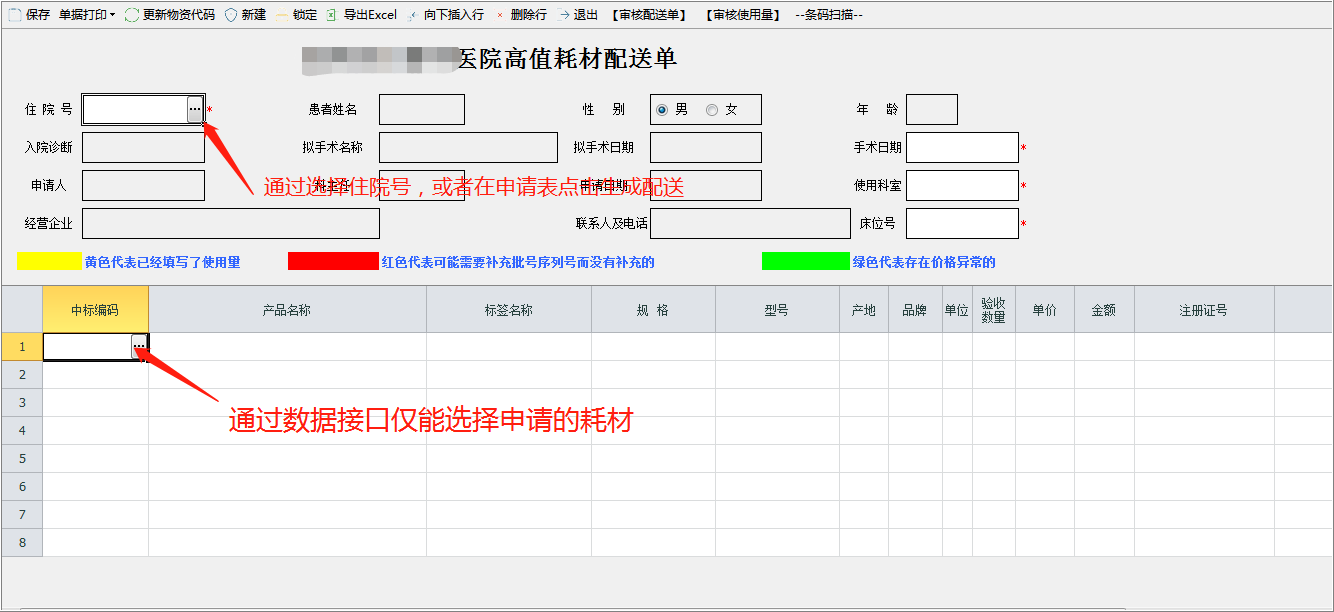Click the 患者姓名 field
Image resolution: width=1334 pixels, height=612 pixels.
422,109
